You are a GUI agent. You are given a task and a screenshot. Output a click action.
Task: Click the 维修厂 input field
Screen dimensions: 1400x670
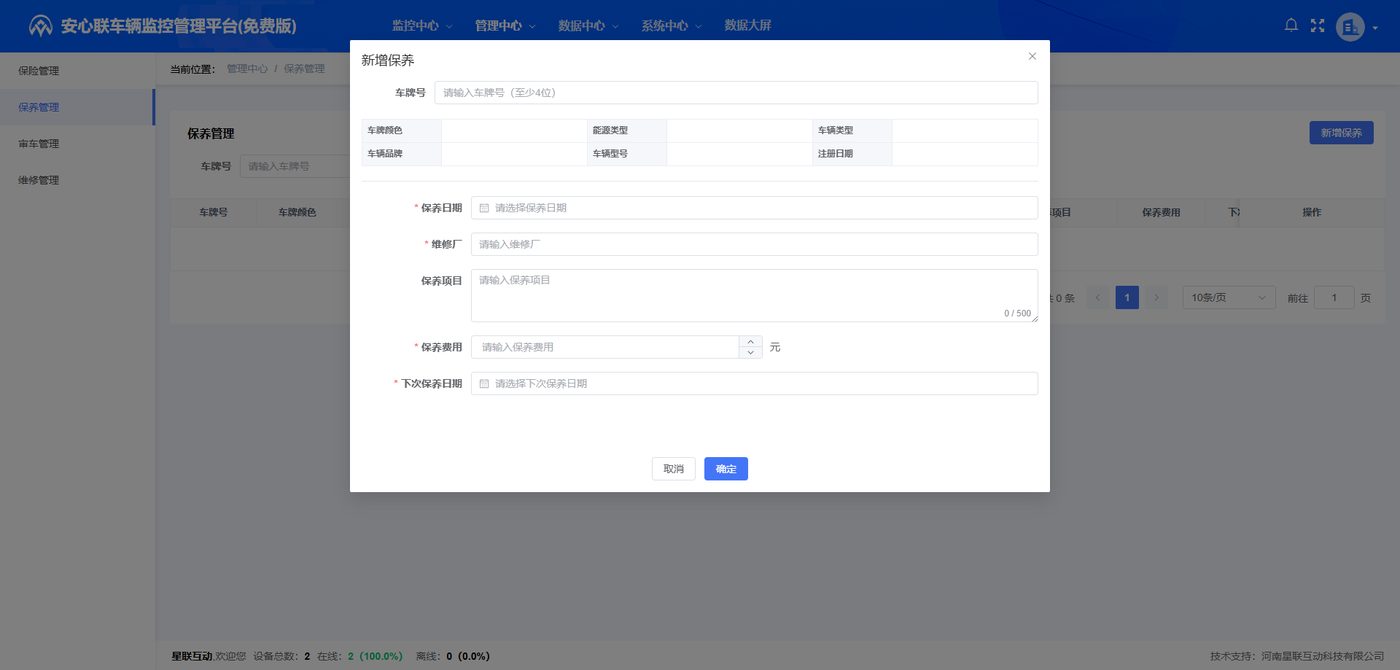[x=754, y=244]
